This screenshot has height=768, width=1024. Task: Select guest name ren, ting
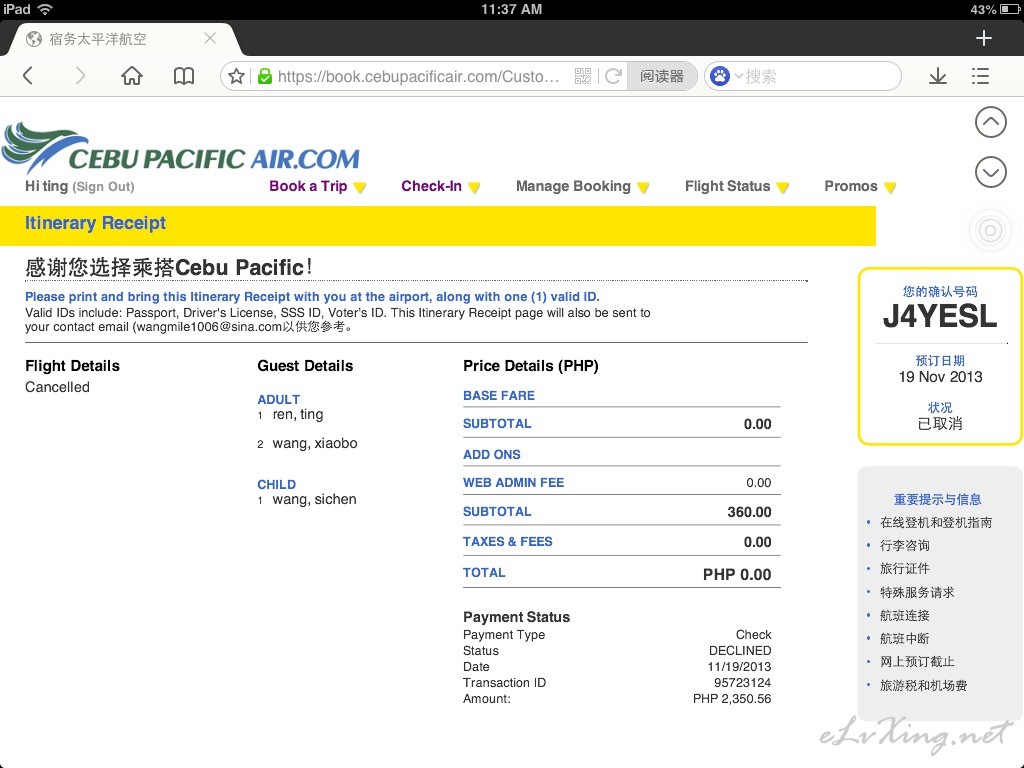coord(298,415)
